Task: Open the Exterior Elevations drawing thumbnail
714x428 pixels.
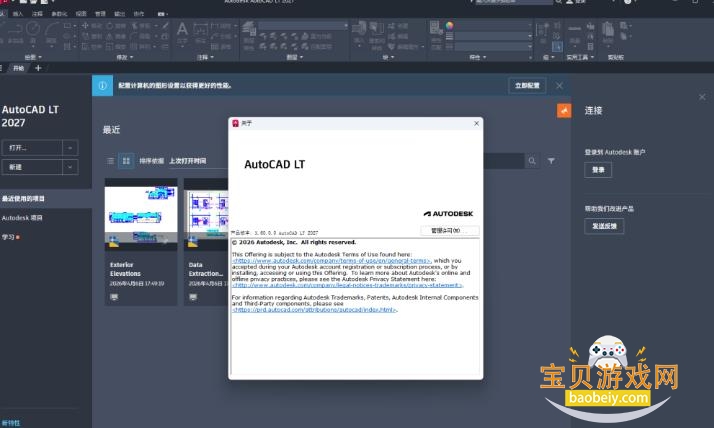Action: point(141,214)
